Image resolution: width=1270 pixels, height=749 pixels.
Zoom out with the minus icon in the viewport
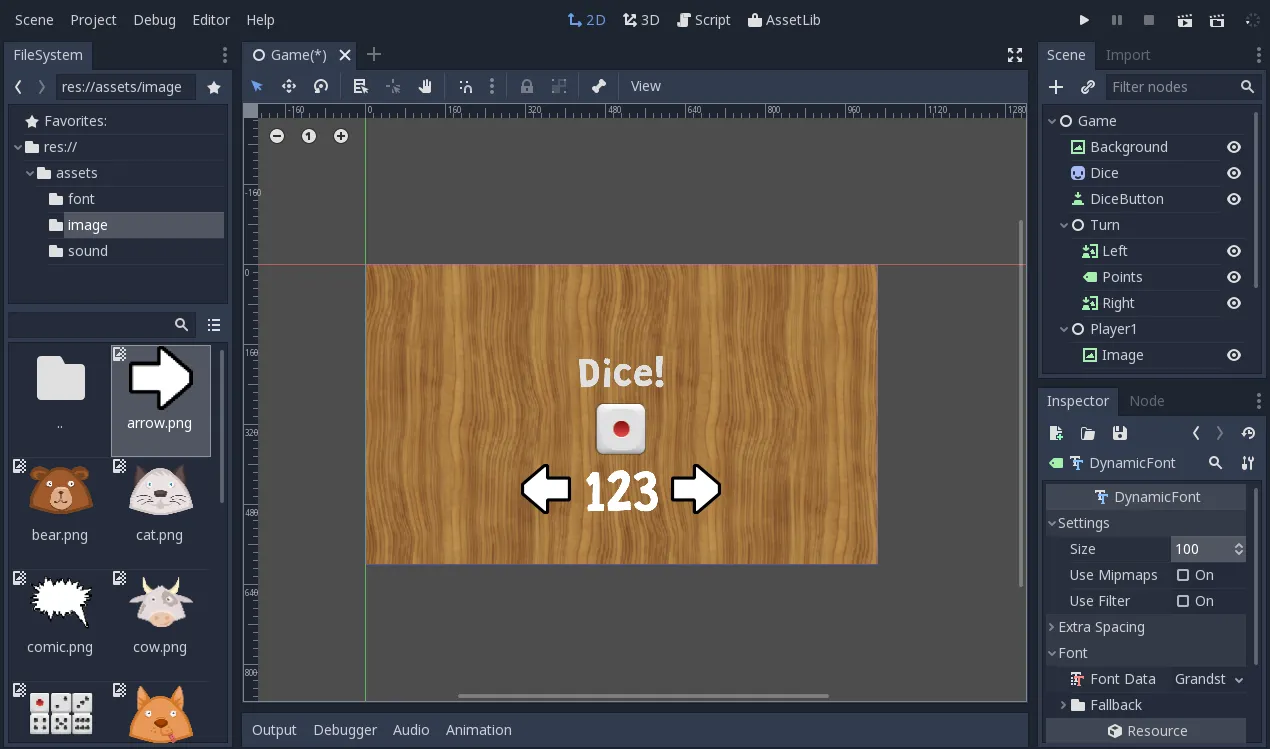[277, 136]
